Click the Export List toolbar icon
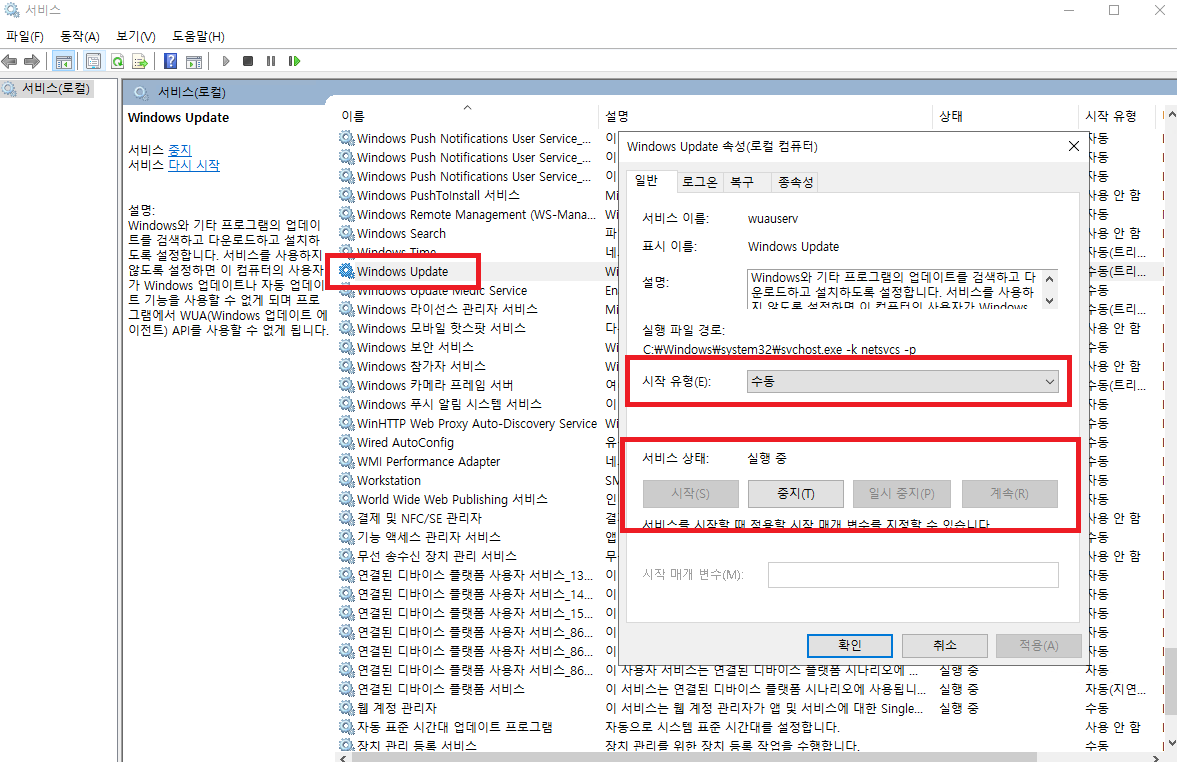The height and width of the screenshot is (762, 1177). [140, 62]
